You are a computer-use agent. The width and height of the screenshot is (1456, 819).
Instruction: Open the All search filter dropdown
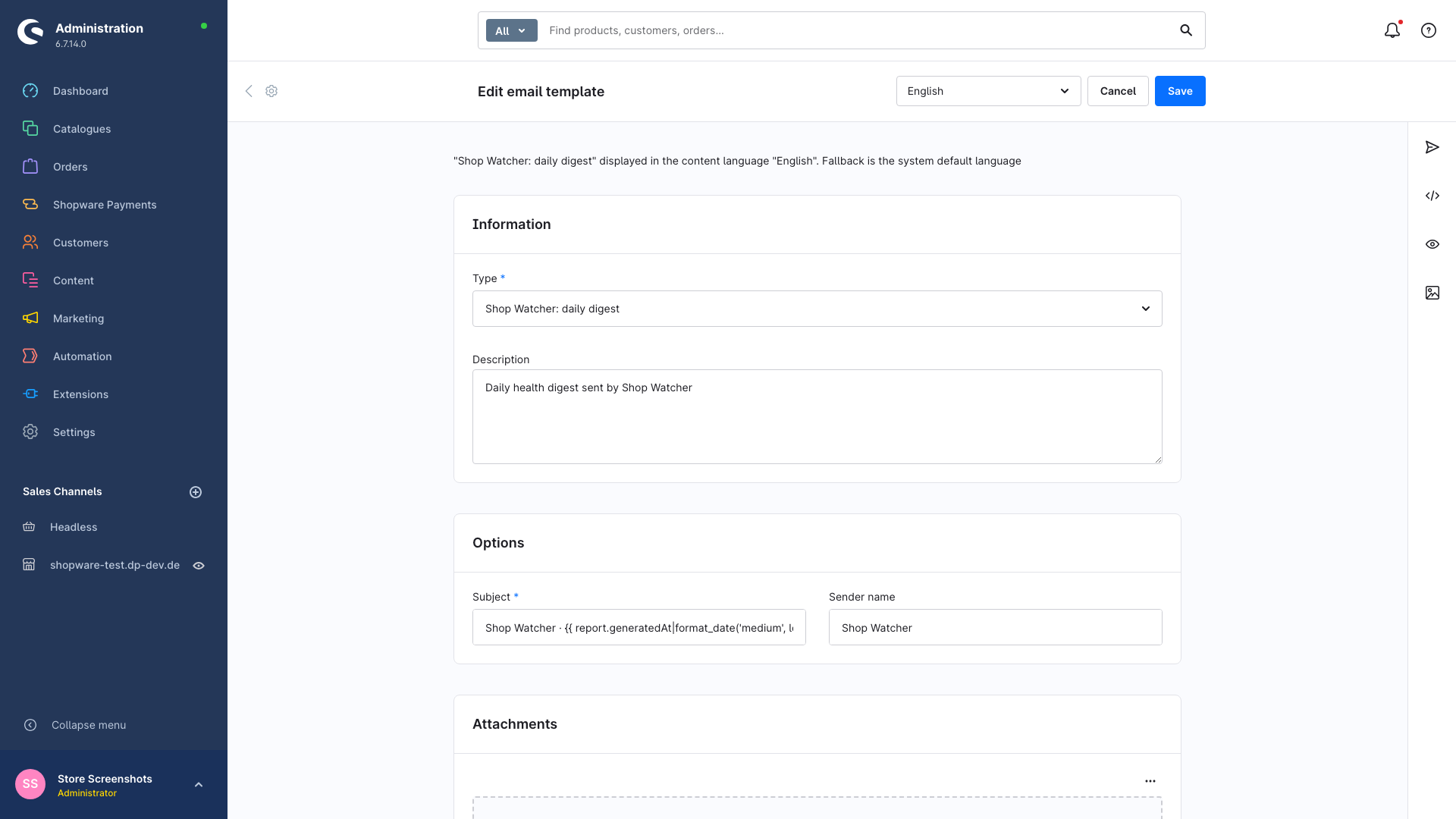pyautogui.click(x=511, y=30)
